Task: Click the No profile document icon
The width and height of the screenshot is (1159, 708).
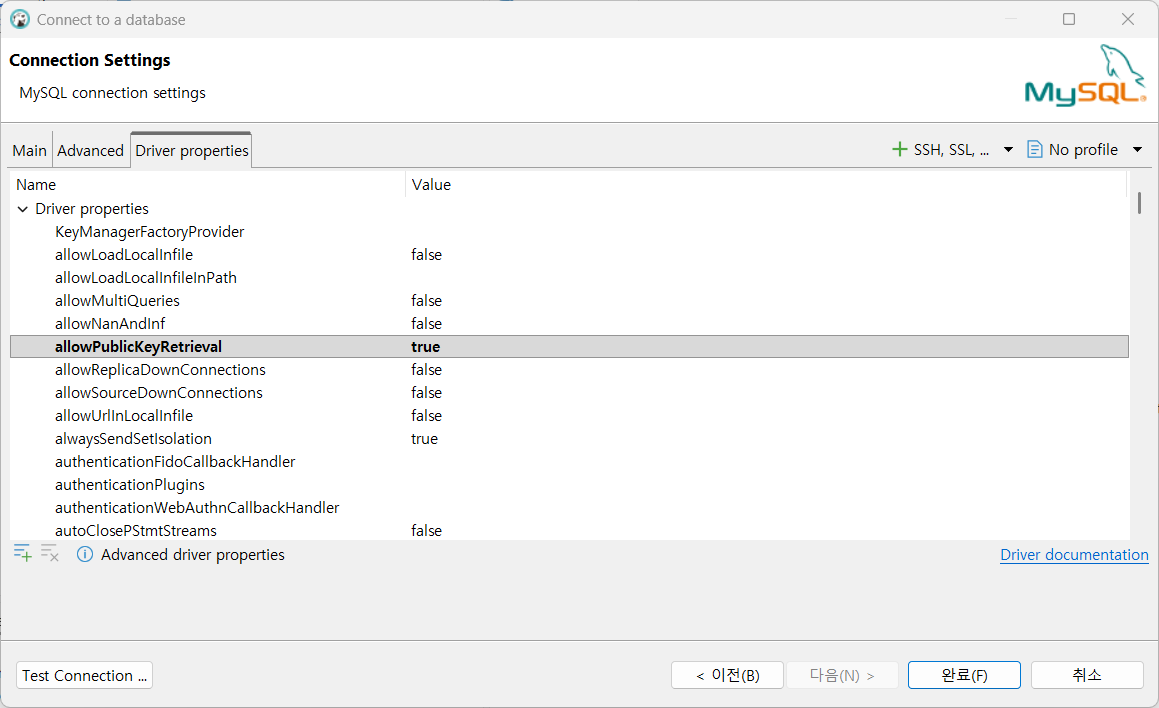Action: click(1034, 150)
